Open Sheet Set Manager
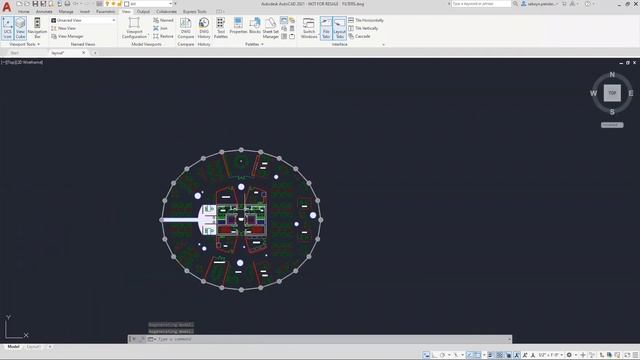 (270, 28)
